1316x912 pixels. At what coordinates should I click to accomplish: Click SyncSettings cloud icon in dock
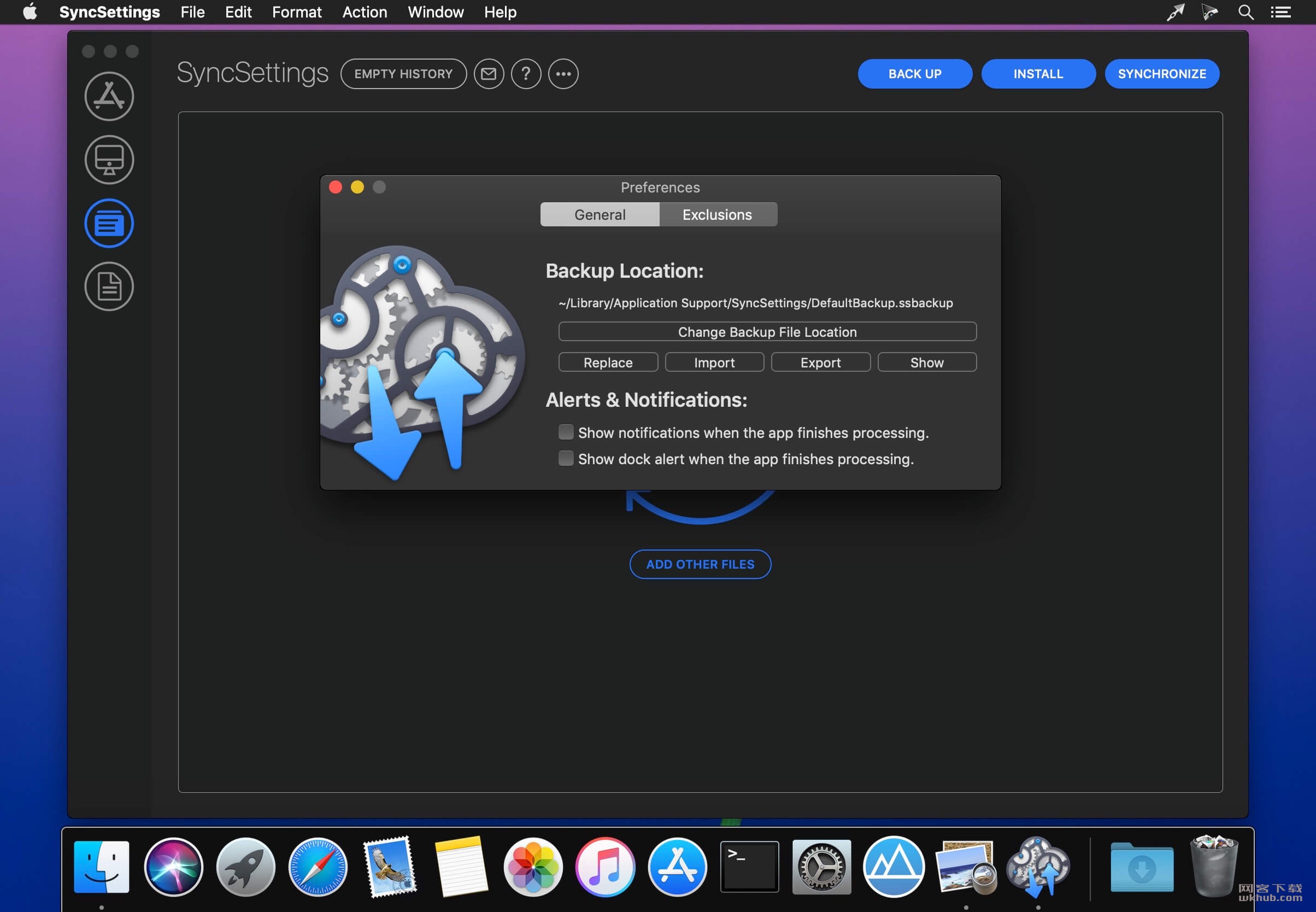1038,866
